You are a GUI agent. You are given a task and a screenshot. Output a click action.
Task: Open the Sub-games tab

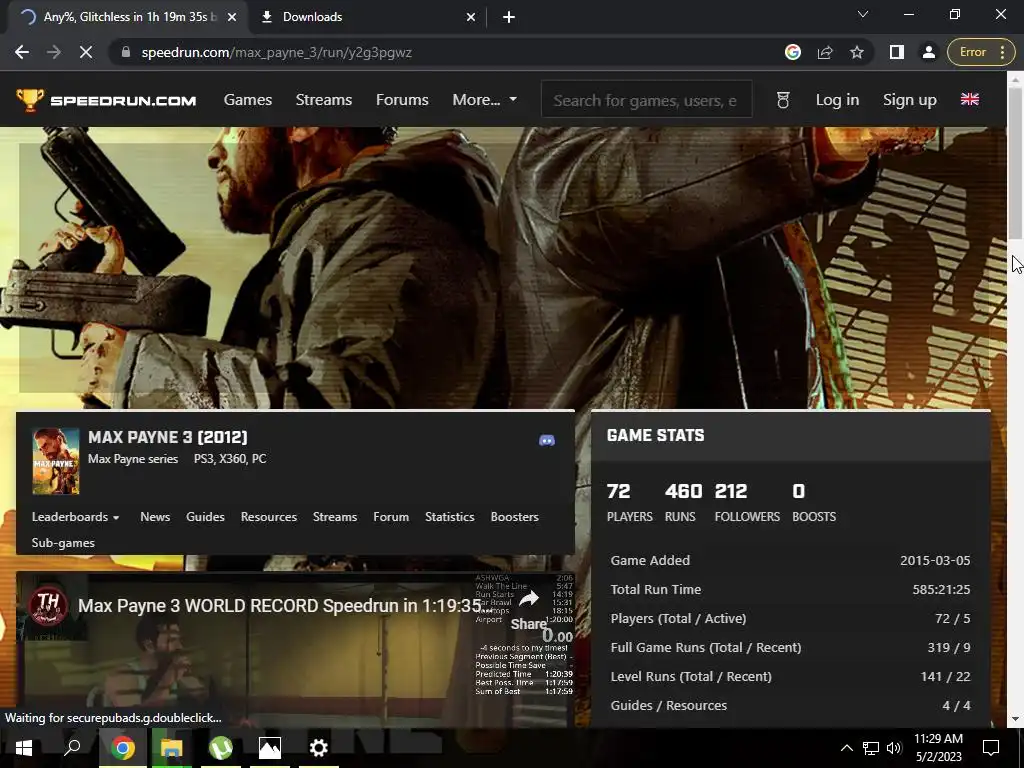pos(63,543)
